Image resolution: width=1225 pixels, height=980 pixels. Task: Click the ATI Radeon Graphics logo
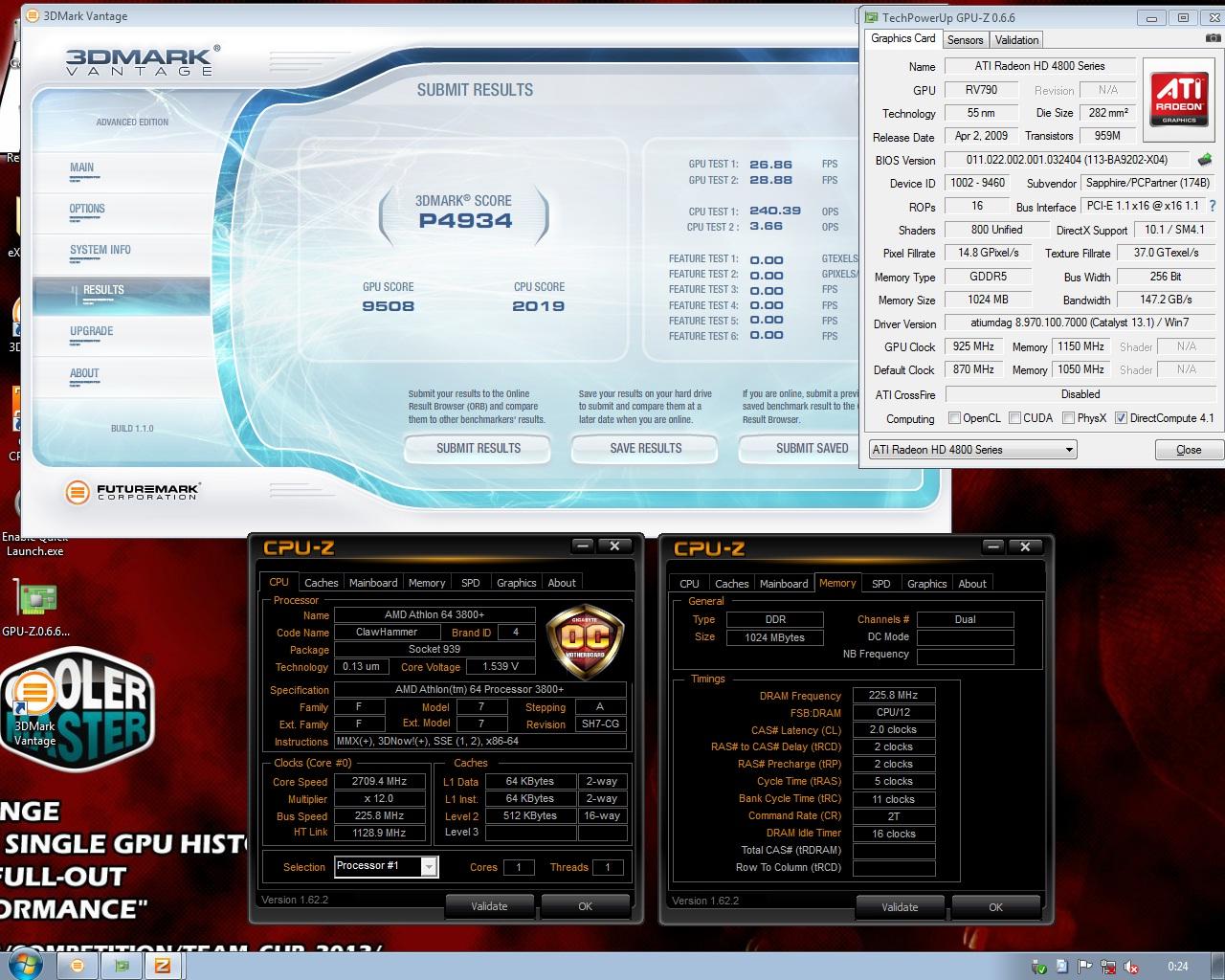pos(1179,98)
